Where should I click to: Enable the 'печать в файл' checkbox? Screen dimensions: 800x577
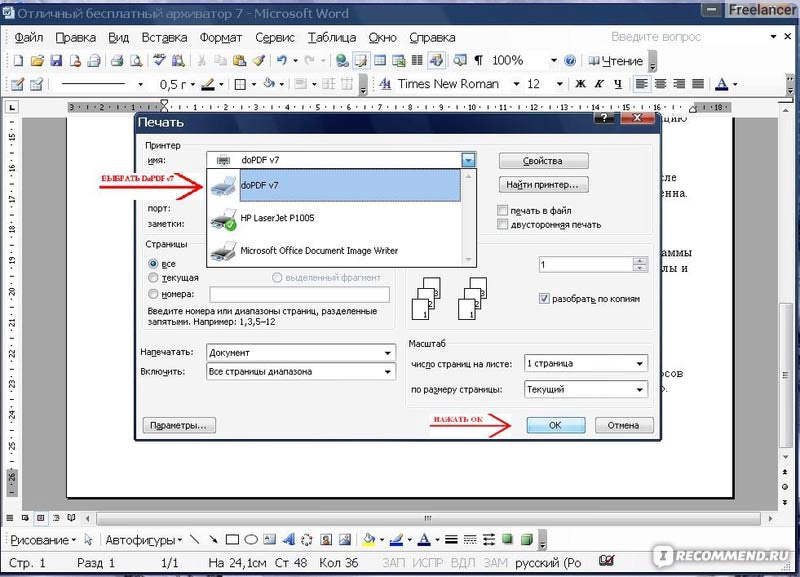[503, 211]
